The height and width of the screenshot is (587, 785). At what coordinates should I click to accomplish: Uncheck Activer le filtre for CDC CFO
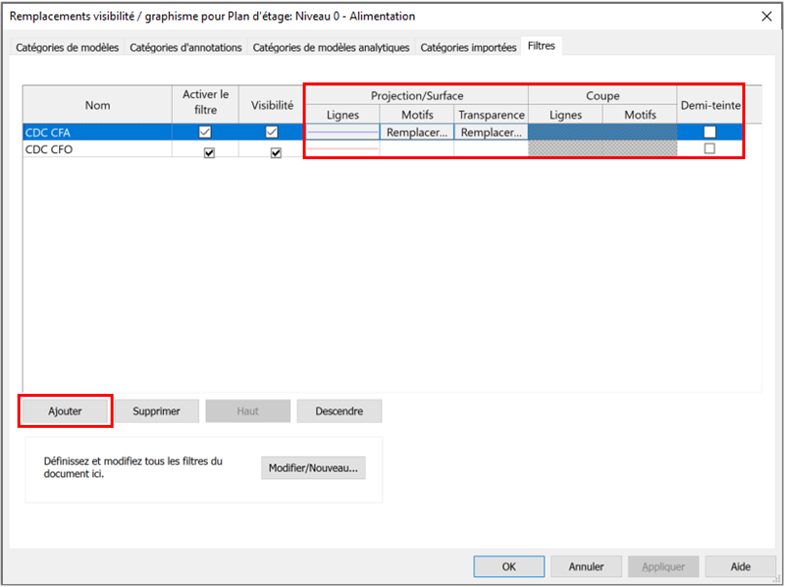click(209, 152)
